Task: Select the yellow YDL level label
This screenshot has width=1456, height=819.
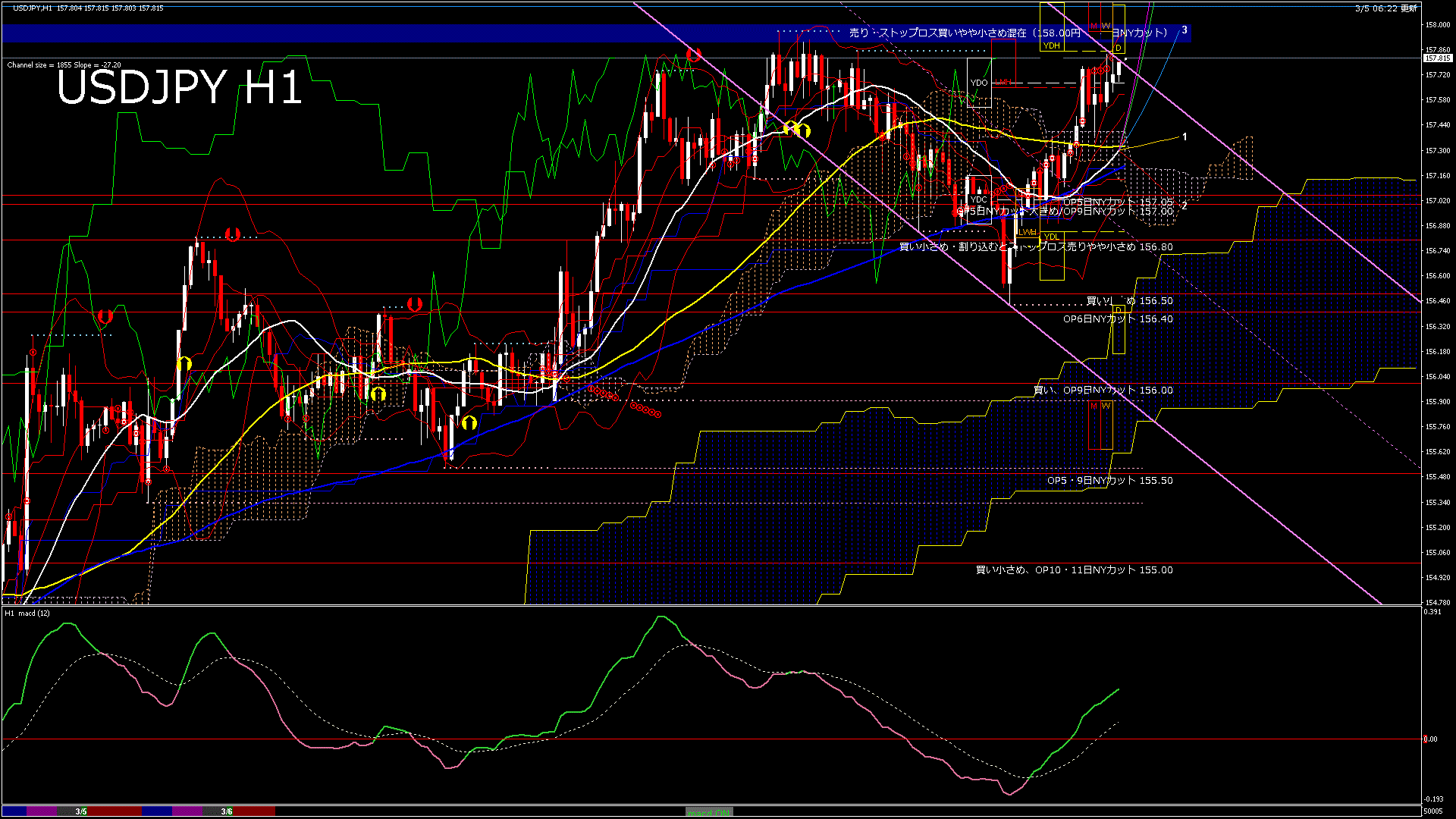Action: (x=1051, y=237)
